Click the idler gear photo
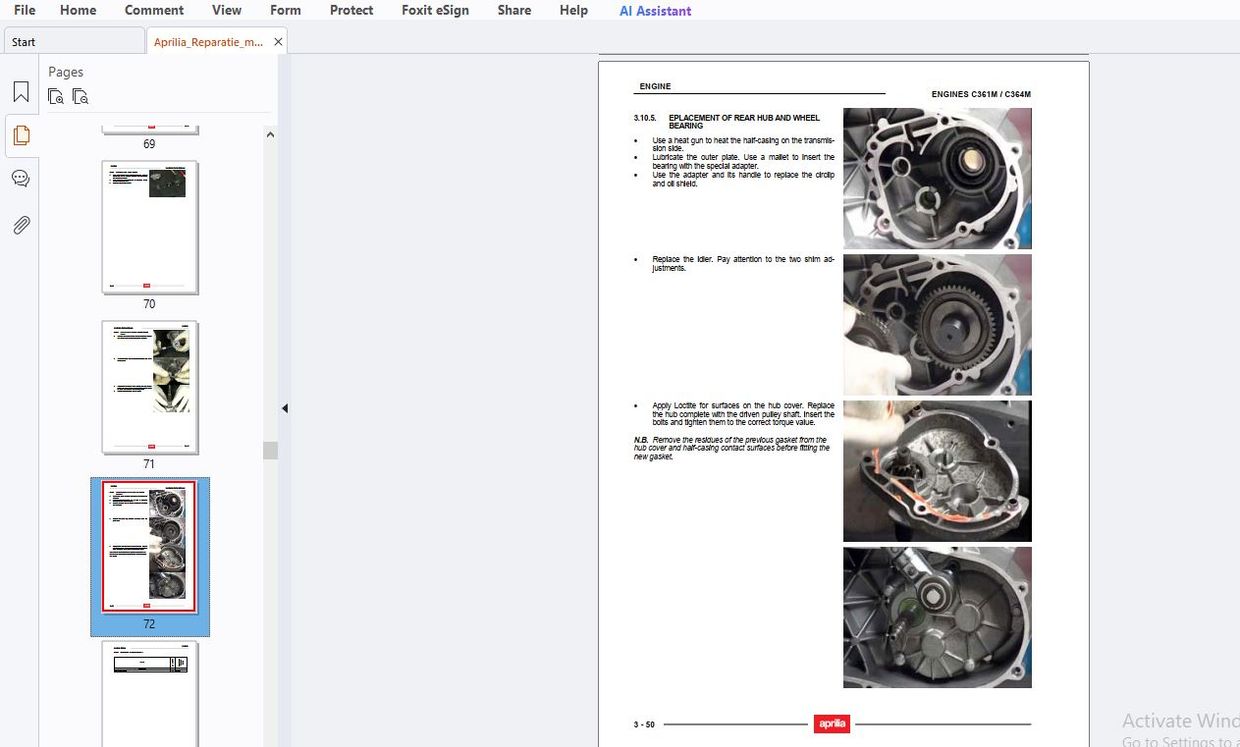The height and width of the screenshot is (747, 1240). tap(937, 324)
